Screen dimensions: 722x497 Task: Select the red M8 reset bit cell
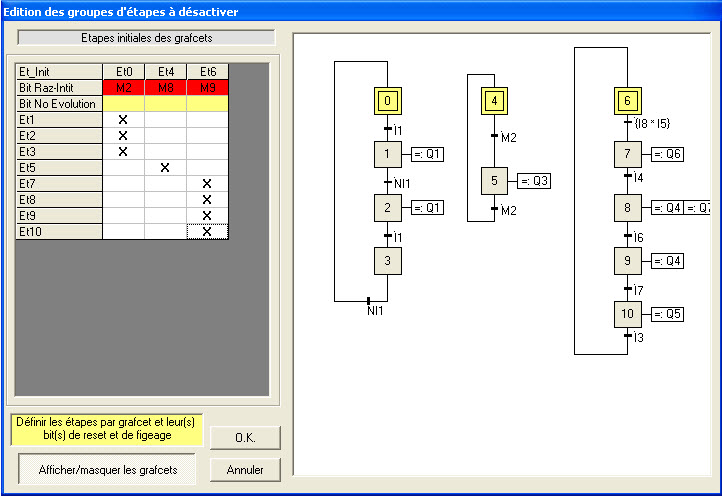click(165, 88)
